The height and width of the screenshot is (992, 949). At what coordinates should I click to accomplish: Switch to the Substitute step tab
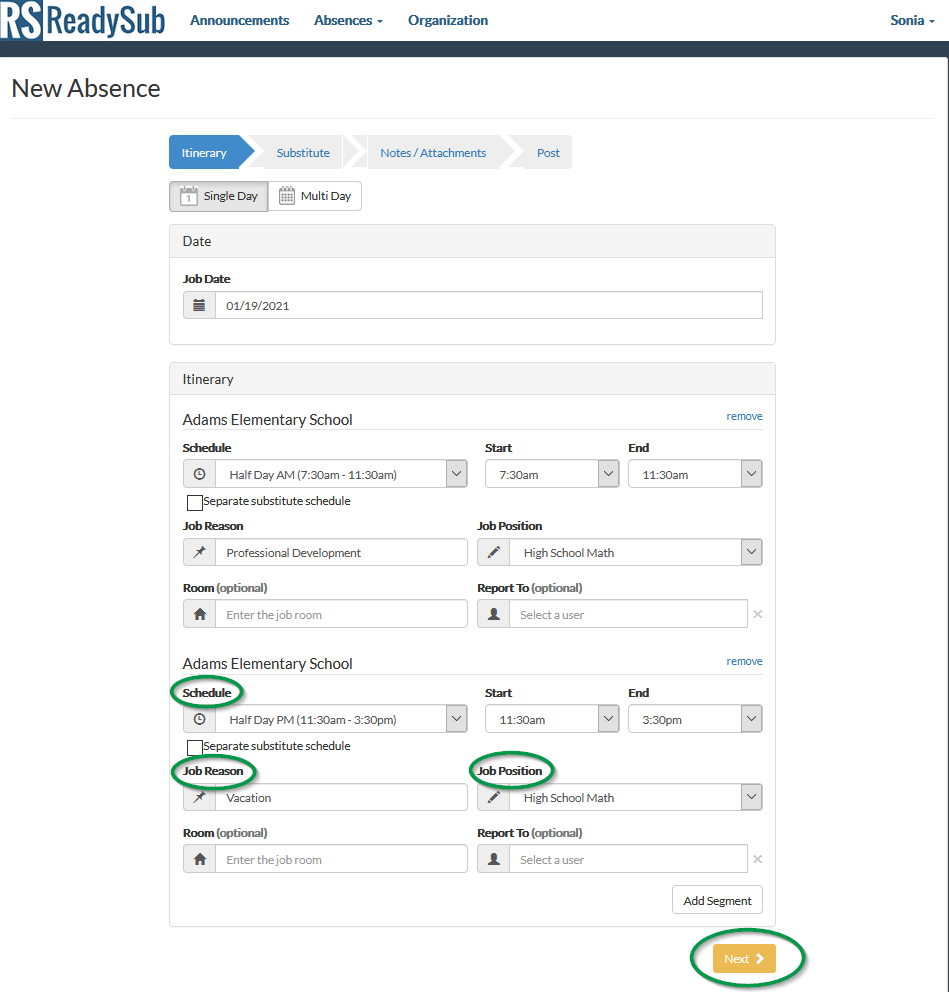pos(302,152)
